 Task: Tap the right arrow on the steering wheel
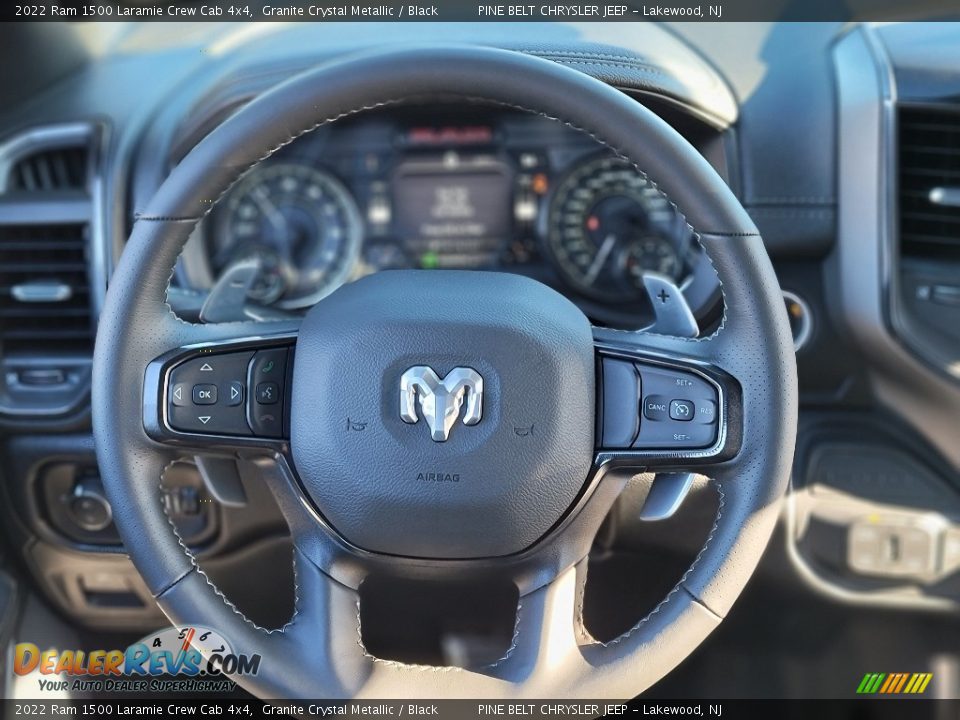pos(233,393)
